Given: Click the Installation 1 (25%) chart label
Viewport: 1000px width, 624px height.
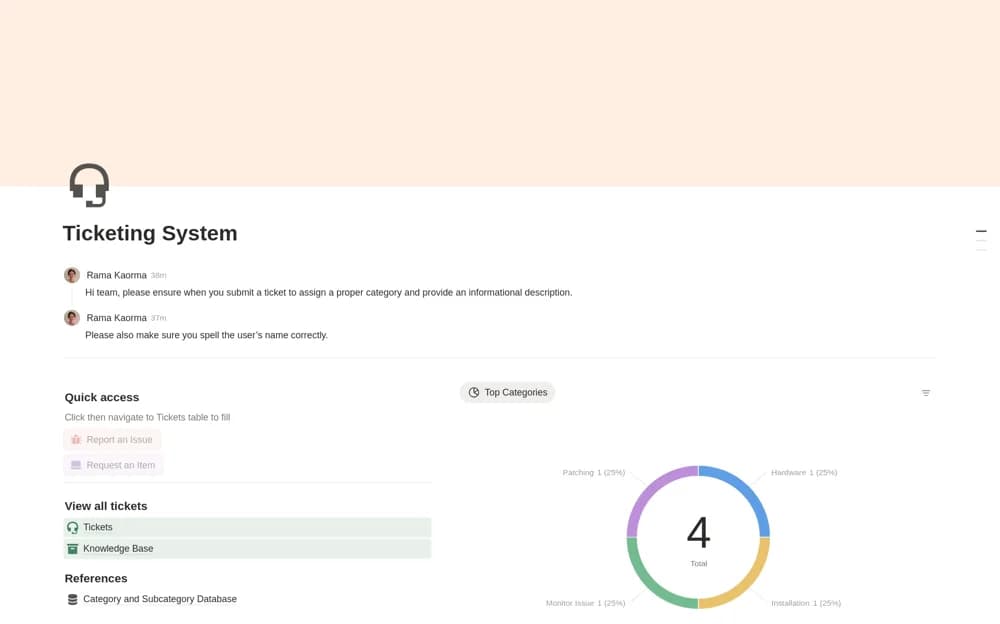Looking at the screenshot, I should 805,603.
